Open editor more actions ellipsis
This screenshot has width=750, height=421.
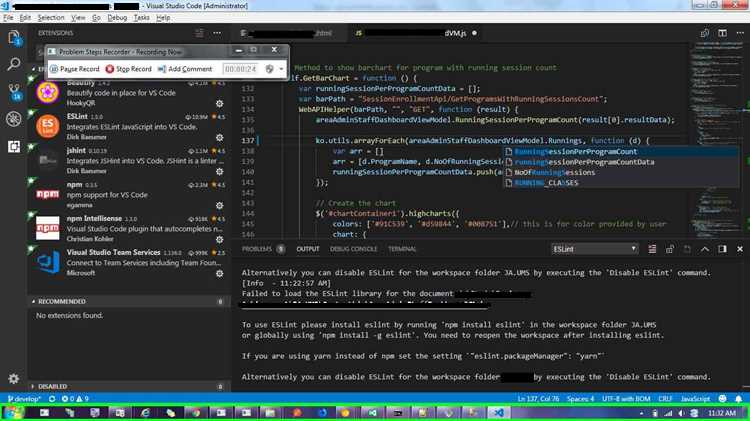tap(740, 33)
